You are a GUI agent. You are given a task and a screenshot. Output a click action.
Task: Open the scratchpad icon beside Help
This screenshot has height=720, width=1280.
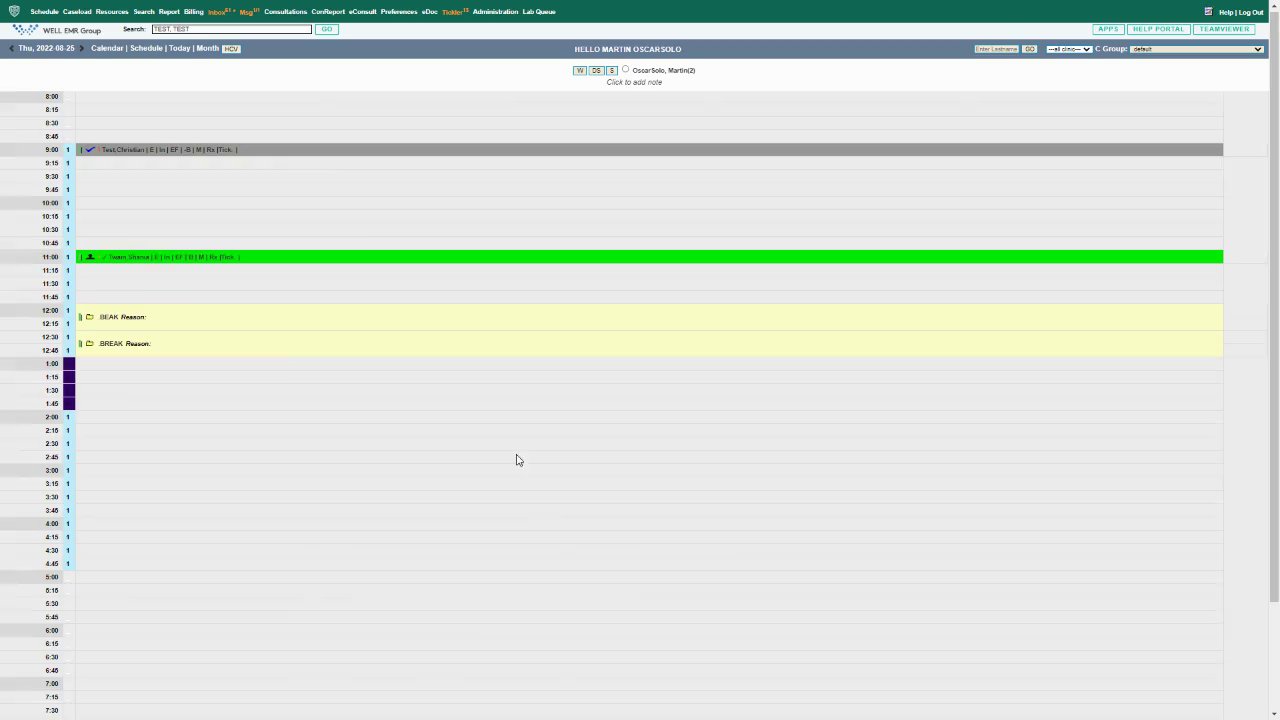(1208, 12)
